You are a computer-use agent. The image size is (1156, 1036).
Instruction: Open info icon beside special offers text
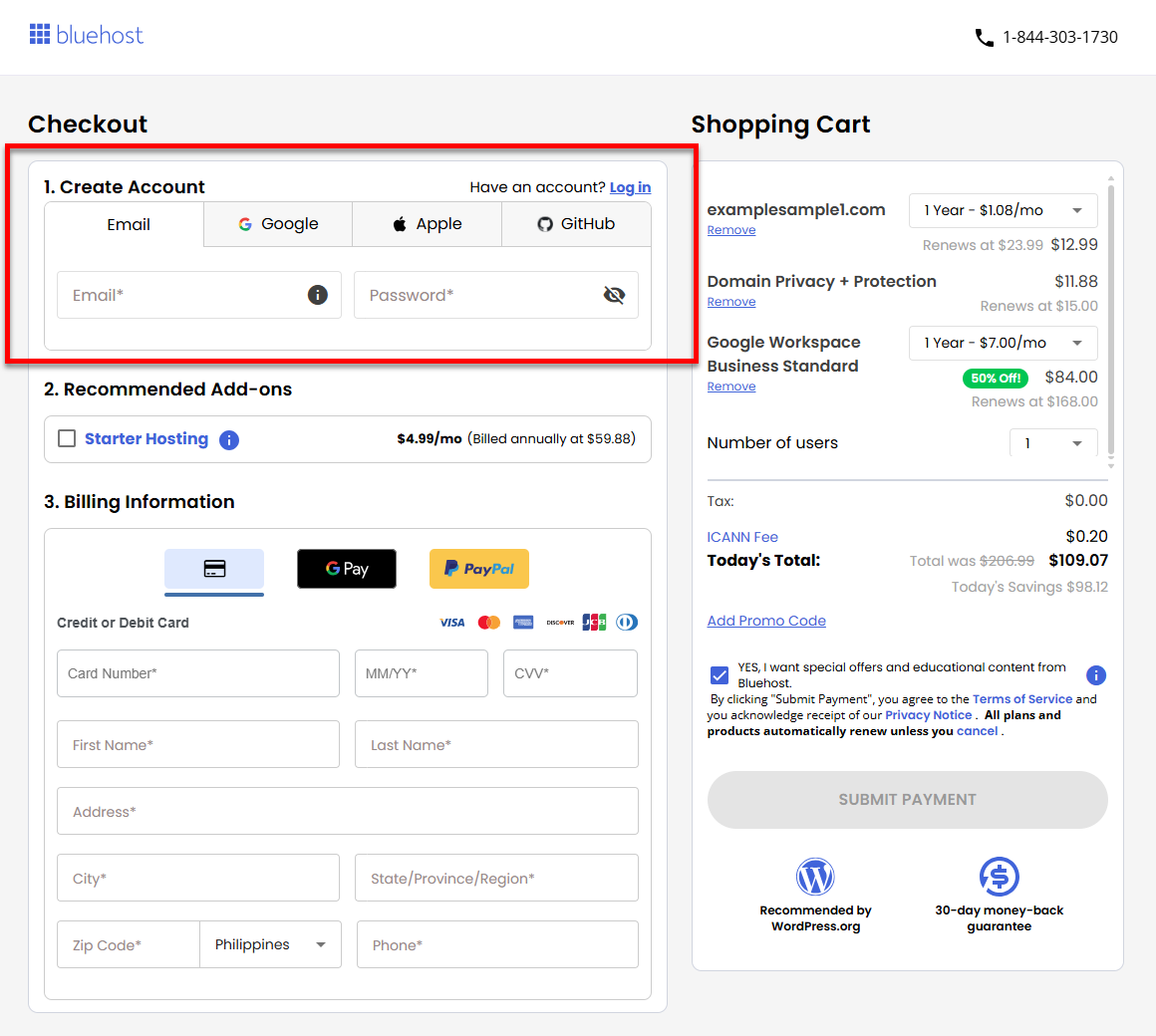click(x=1096, y=675)
